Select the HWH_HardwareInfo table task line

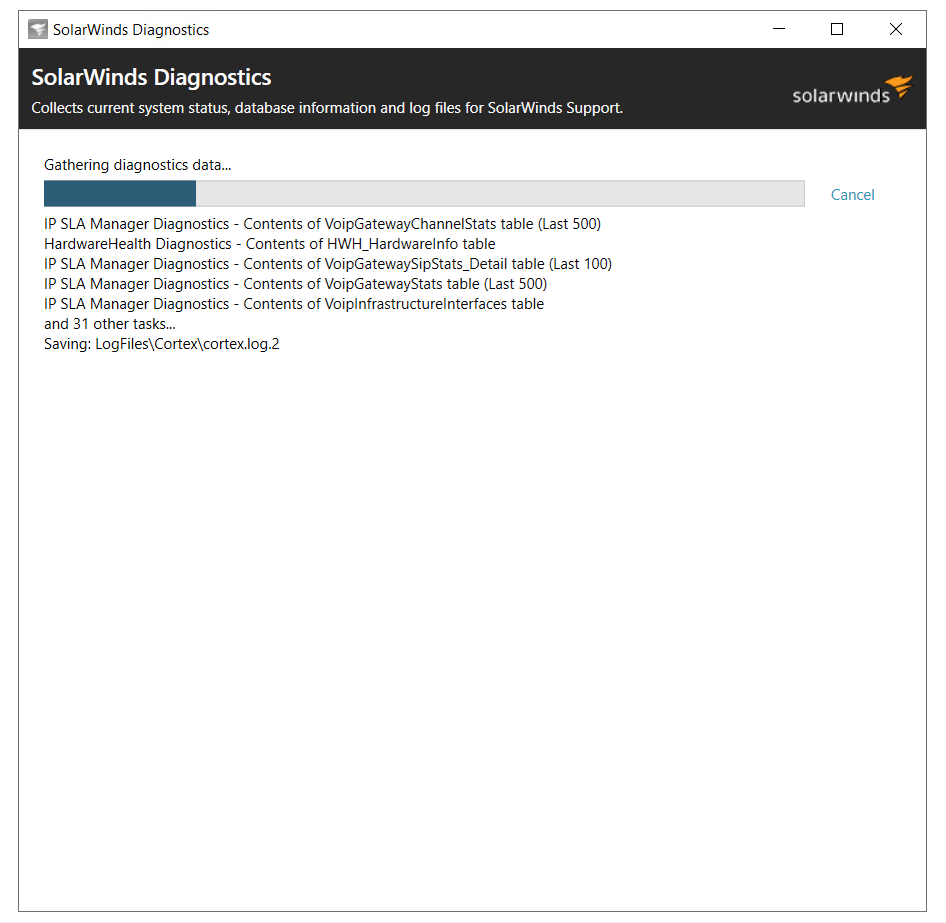[x=270, y=244]
